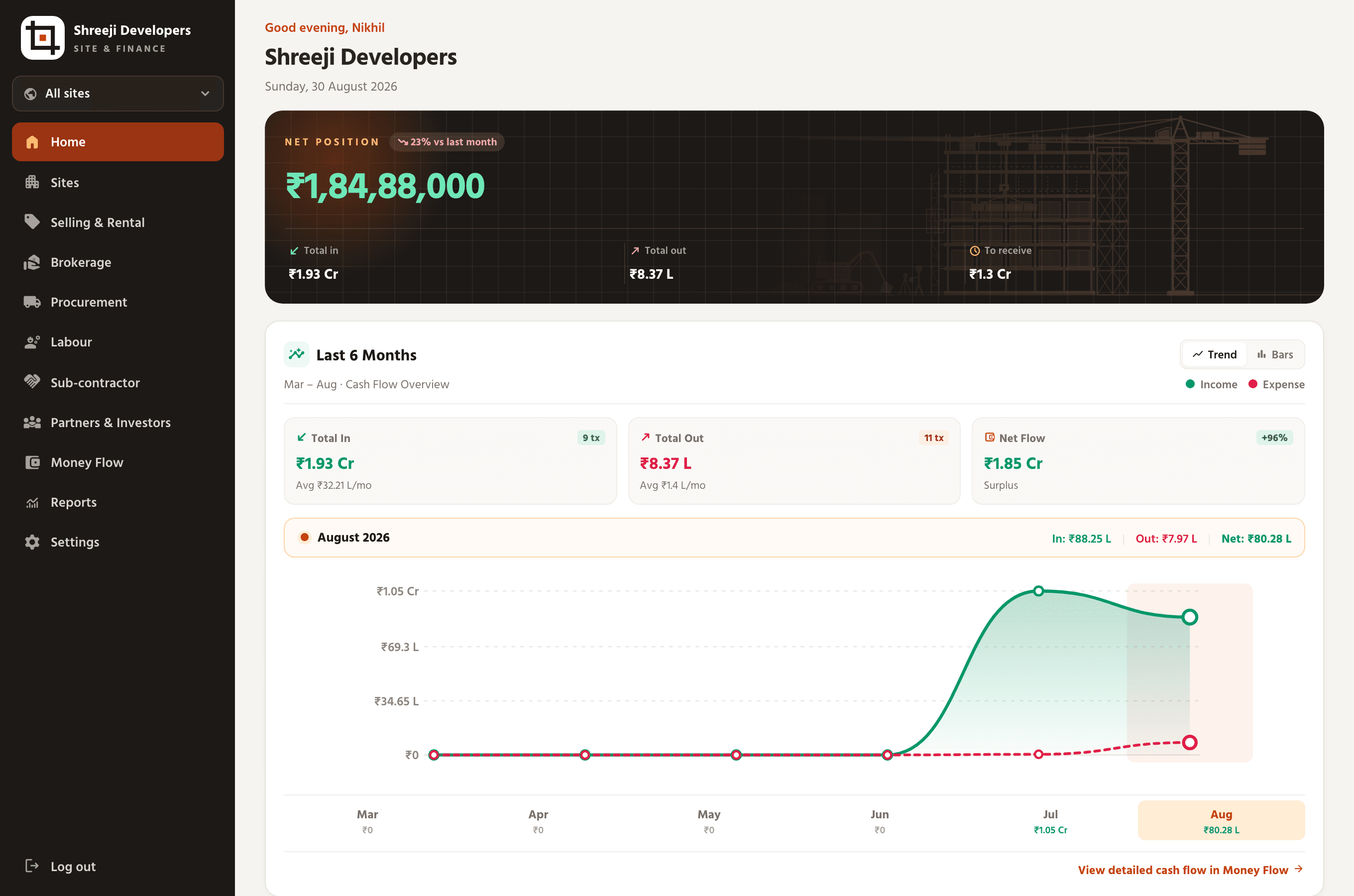Click the Money Flow wallet icon

pyautogui.click(x=32, y=462)
